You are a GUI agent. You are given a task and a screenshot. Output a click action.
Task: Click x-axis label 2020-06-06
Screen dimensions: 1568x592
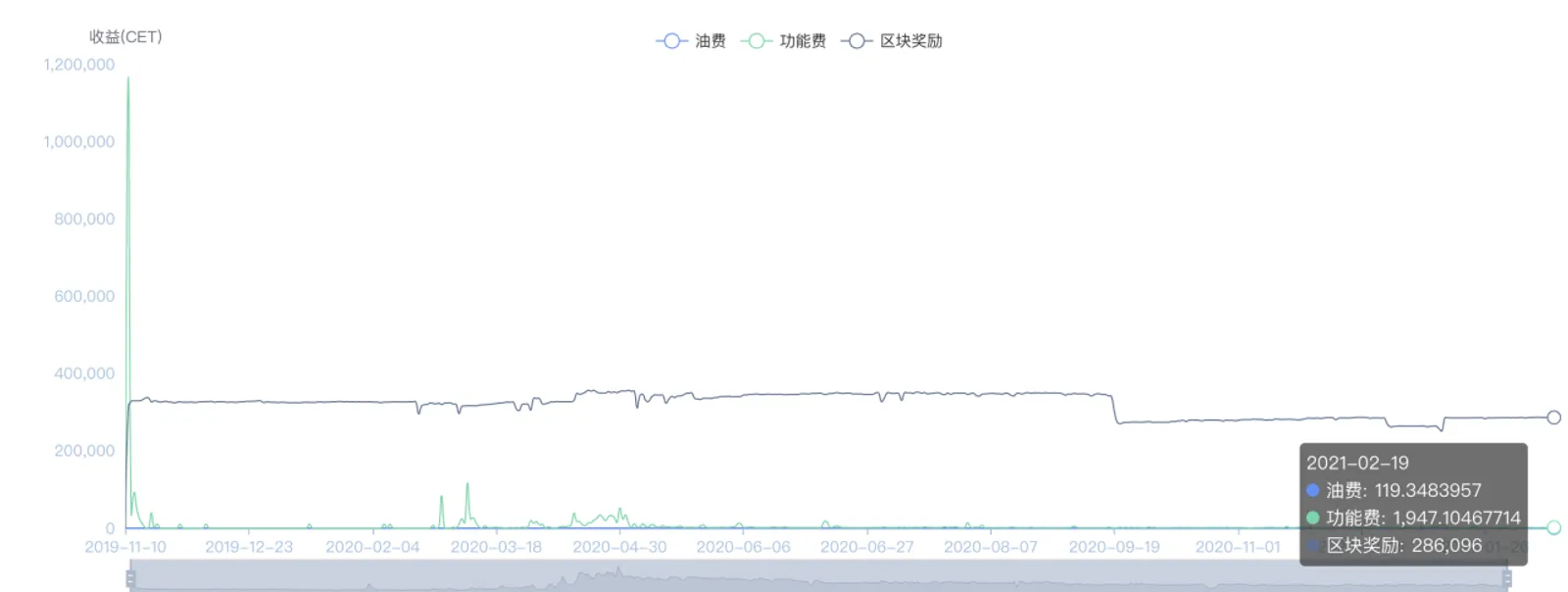pyautogui.click(x=743, y=547)
